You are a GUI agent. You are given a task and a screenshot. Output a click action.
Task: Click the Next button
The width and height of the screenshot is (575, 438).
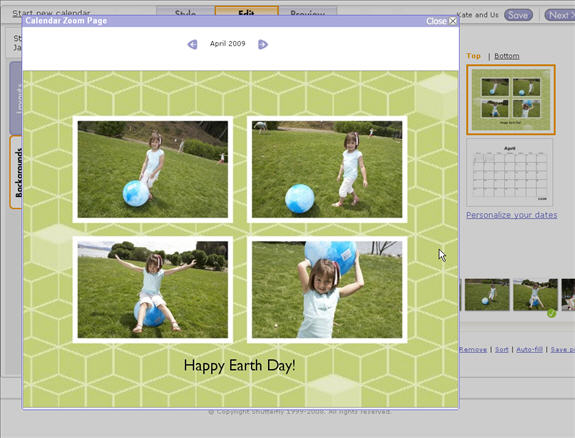(560, 15)
